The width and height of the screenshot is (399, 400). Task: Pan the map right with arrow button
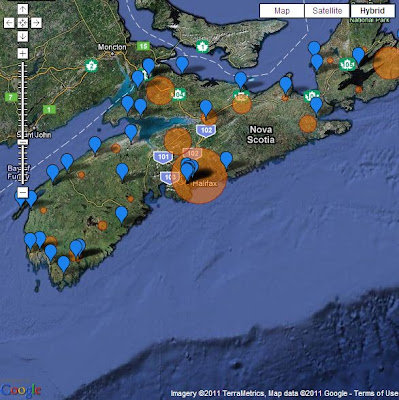(x=36, y=23)
